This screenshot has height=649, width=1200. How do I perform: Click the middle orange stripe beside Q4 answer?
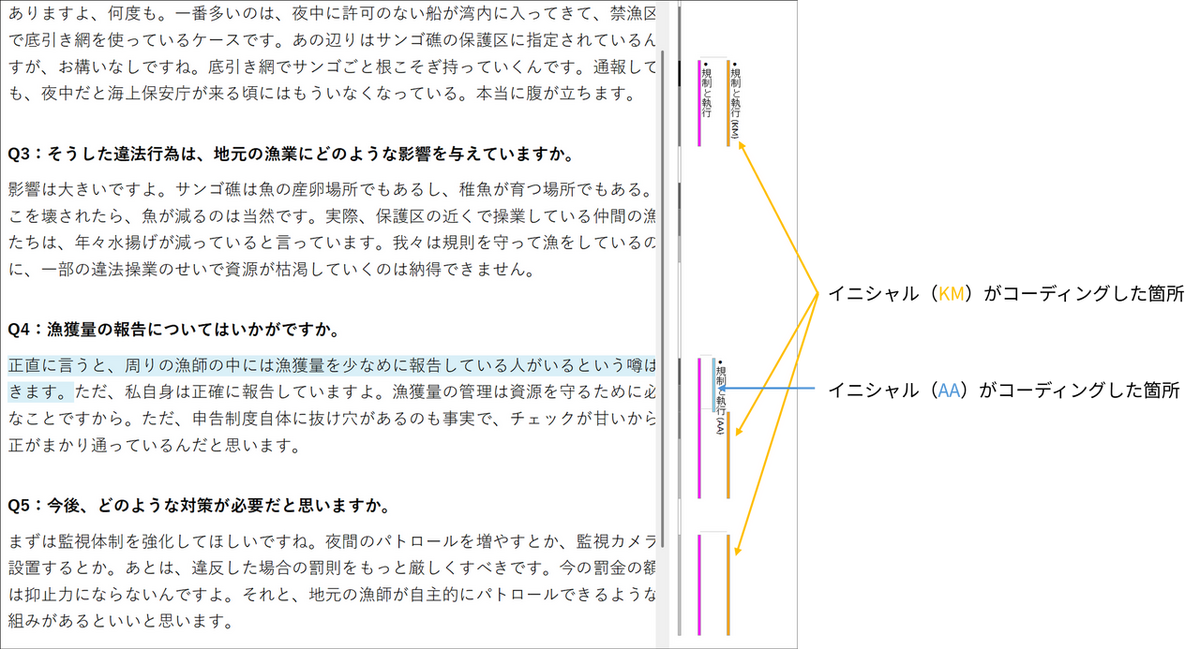pos(728,454)
